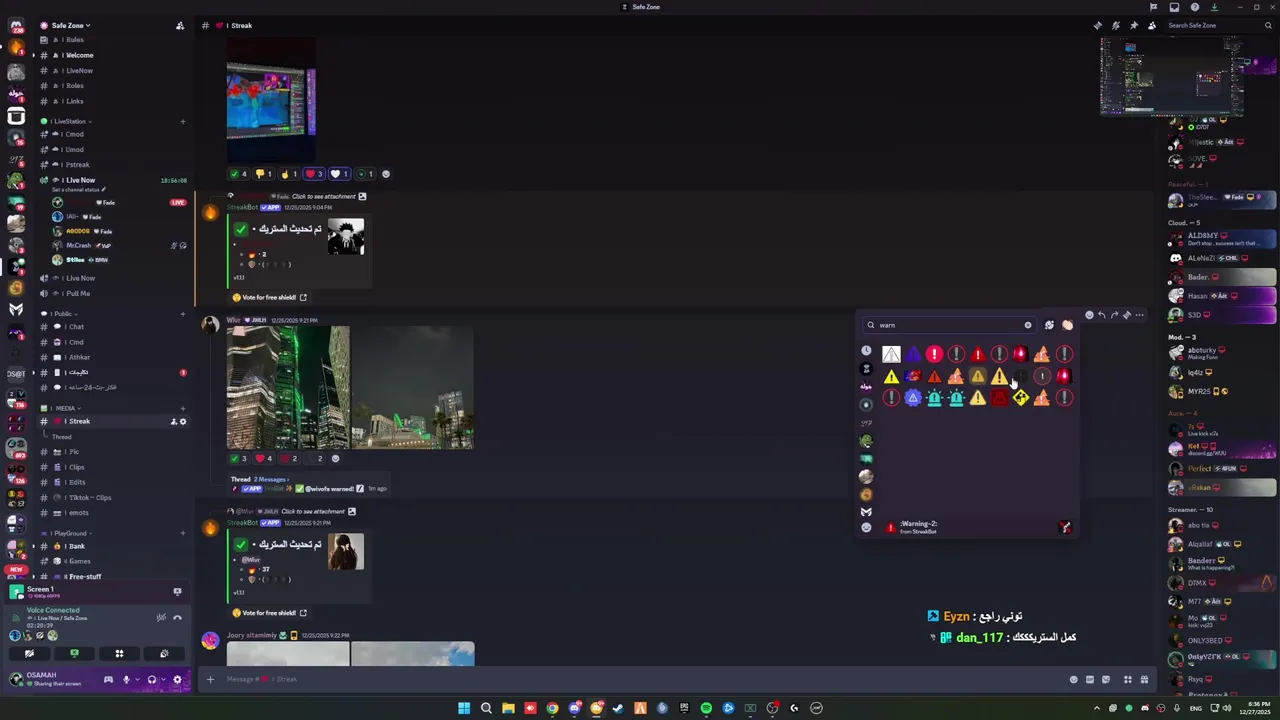The height and width of the screenshot is (720, 1280).
Task: Click the second Vote for free shield link
Action: 270,613
